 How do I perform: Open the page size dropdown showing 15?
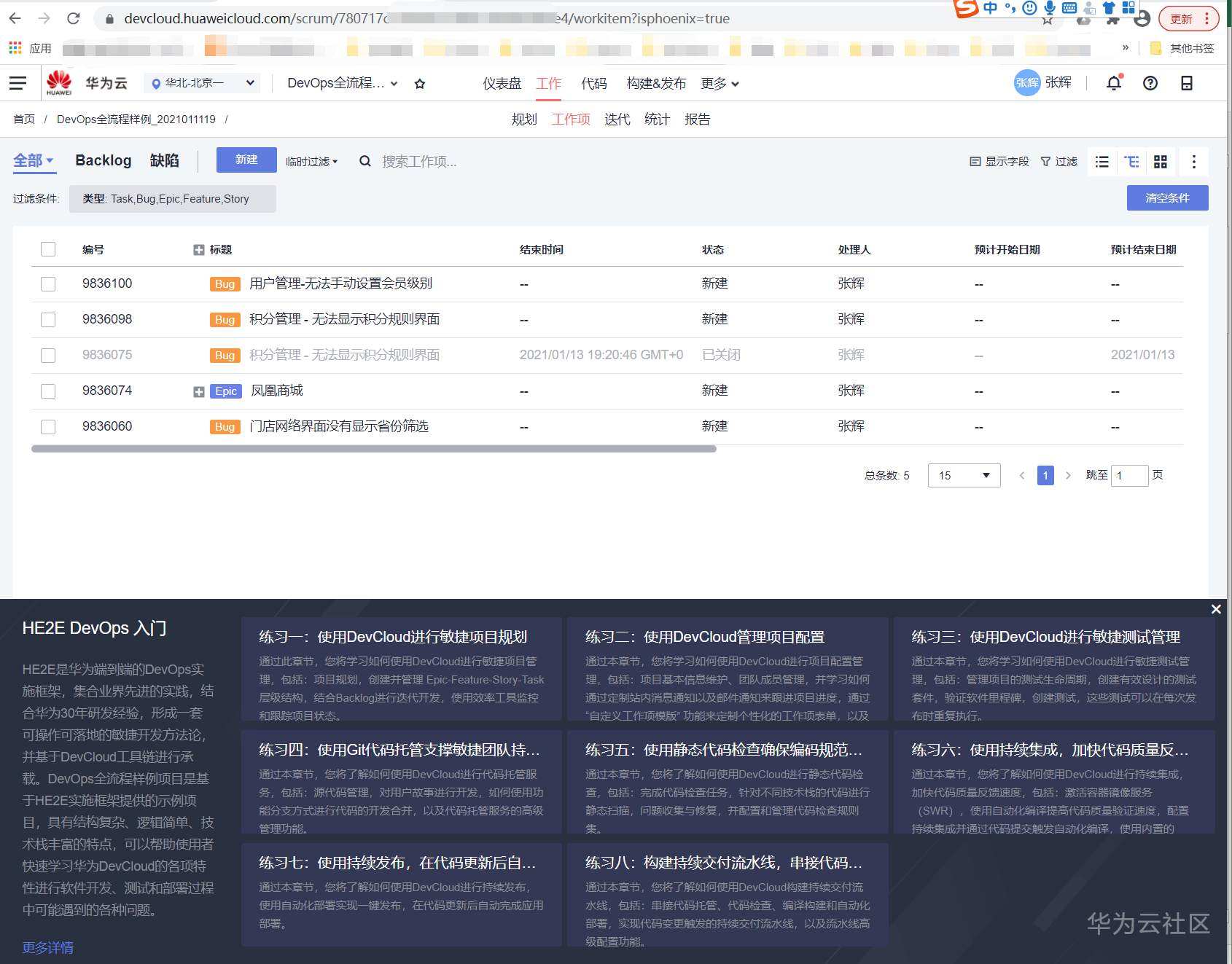(964, 476)
